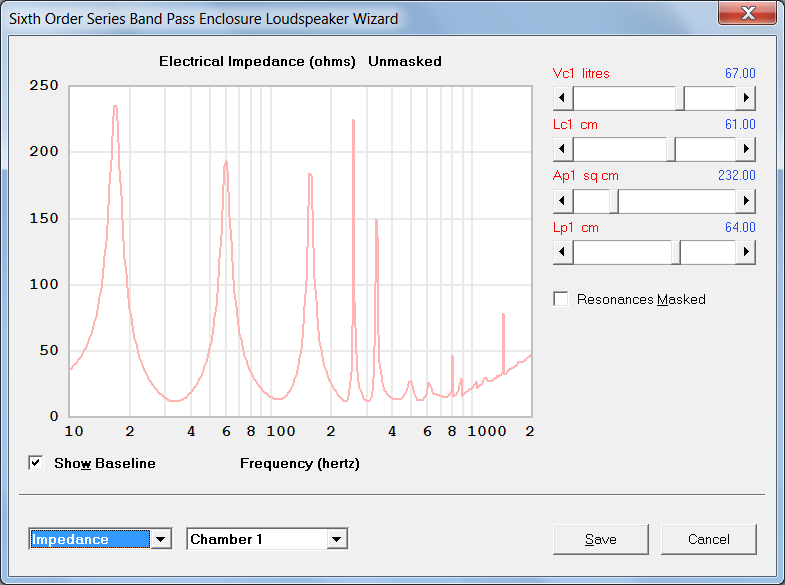Uncheck the Show Baseline checkbox

[36, 463]
